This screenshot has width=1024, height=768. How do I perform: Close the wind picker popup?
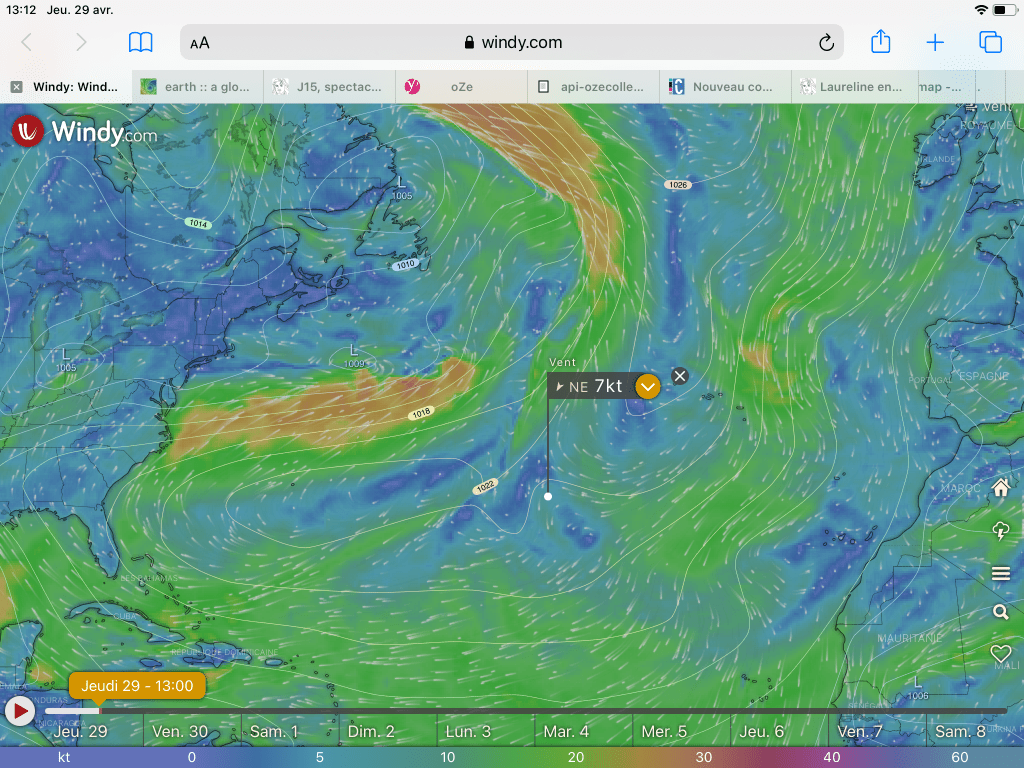[x=680, y=376]
